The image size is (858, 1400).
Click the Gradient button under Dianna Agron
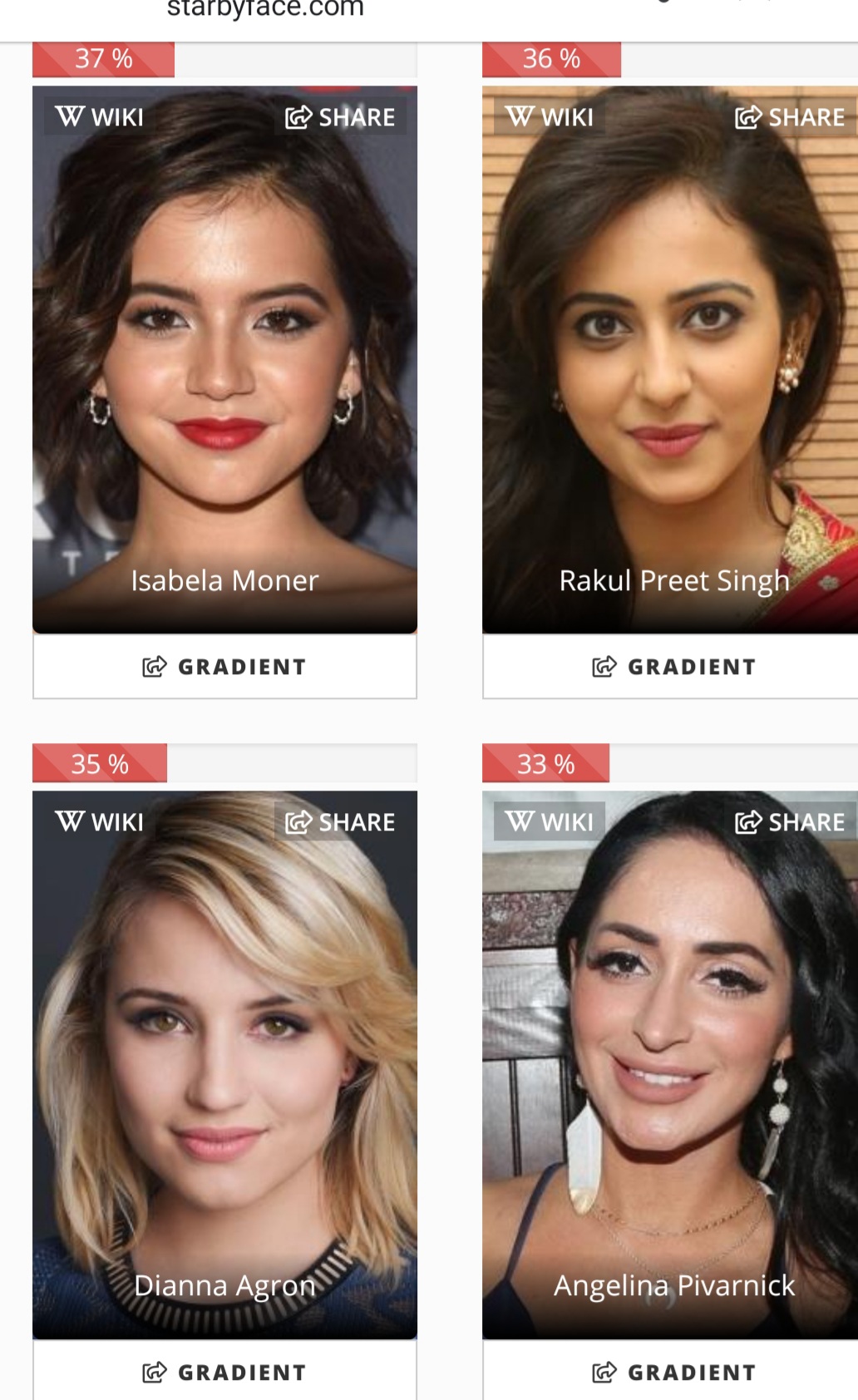click(x=224, y=1370)
